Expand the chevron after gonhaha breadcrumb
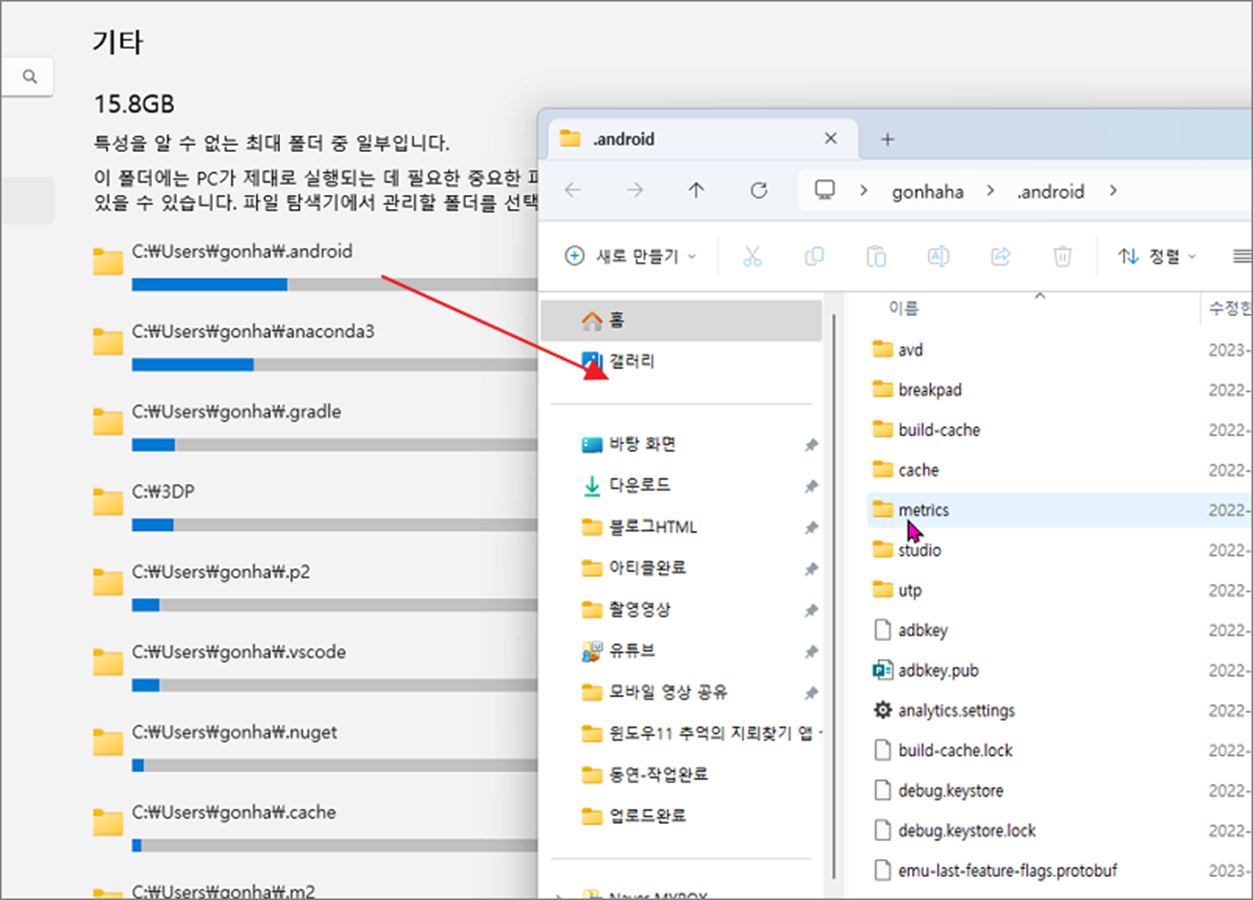This screenshot has height=900, width=1253. pos(989,191)
